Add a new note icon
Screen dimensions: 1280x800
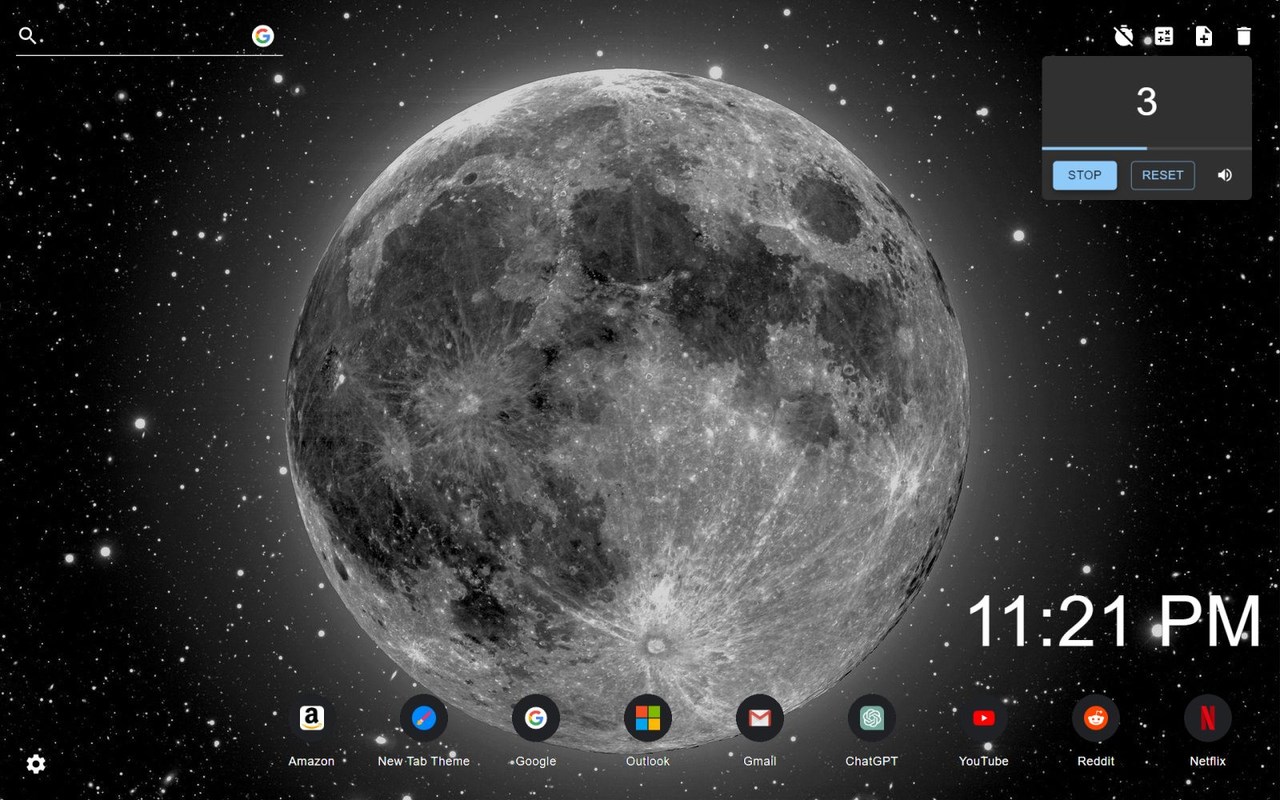tap(1204, 36)
